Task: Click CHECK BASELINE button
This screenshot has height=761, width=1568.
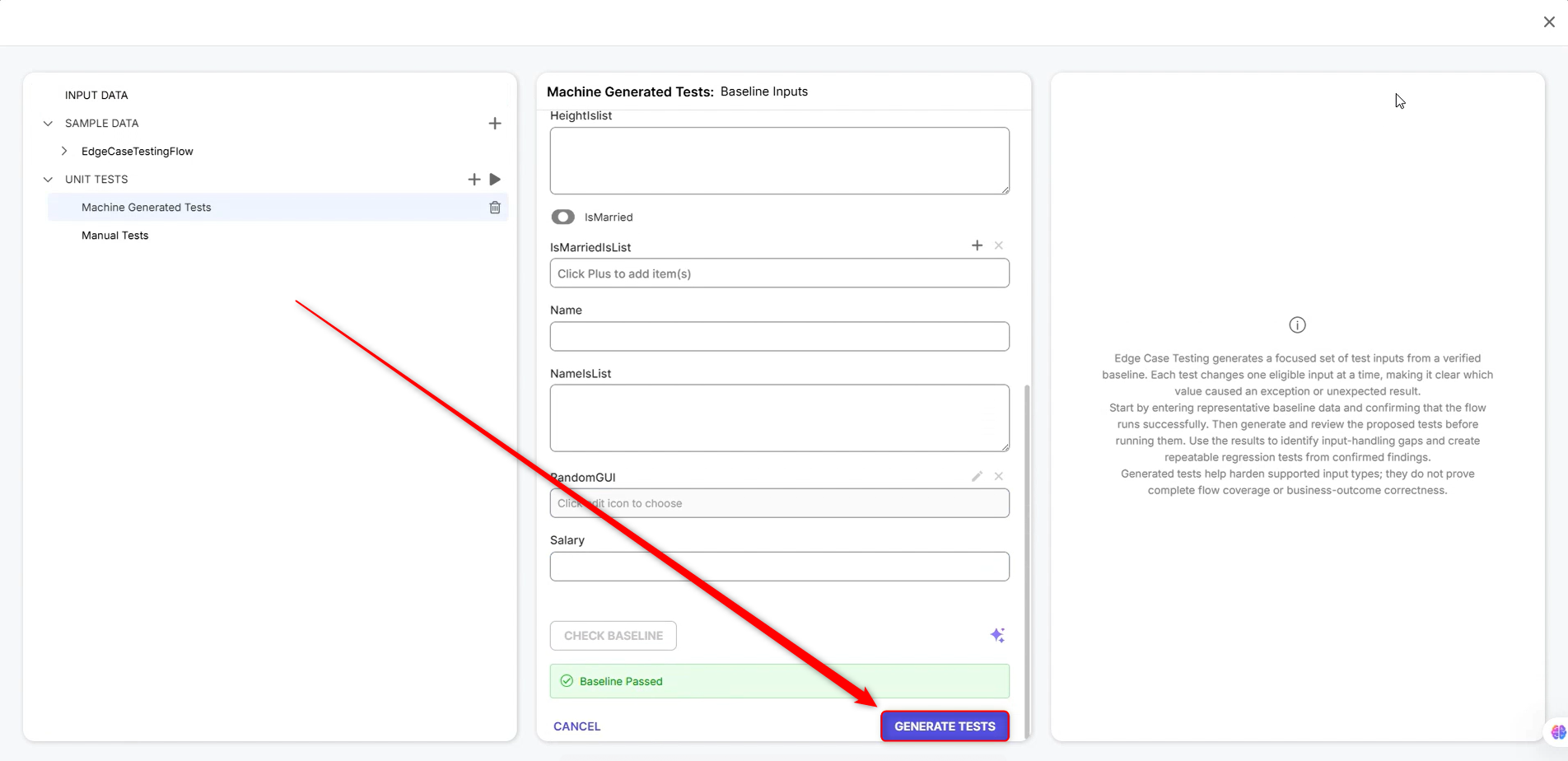Action: (x=614, y=636)
